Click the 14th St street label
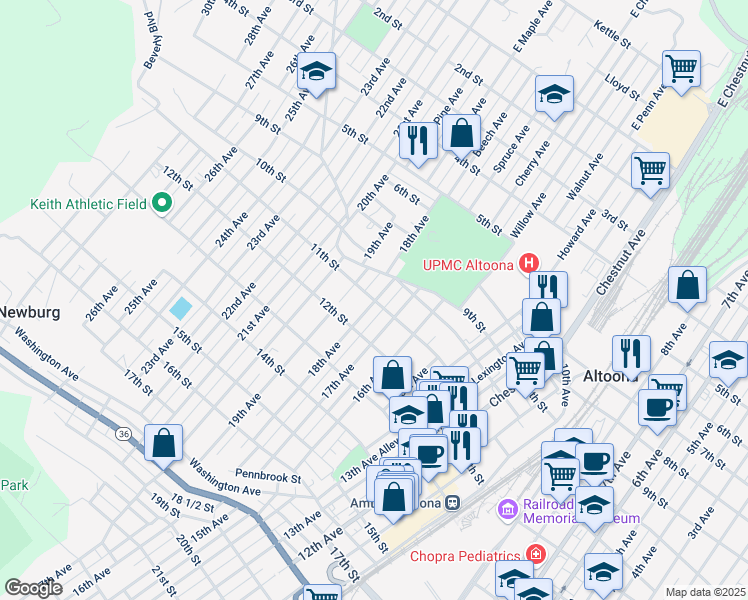 [x=270, y=362]
